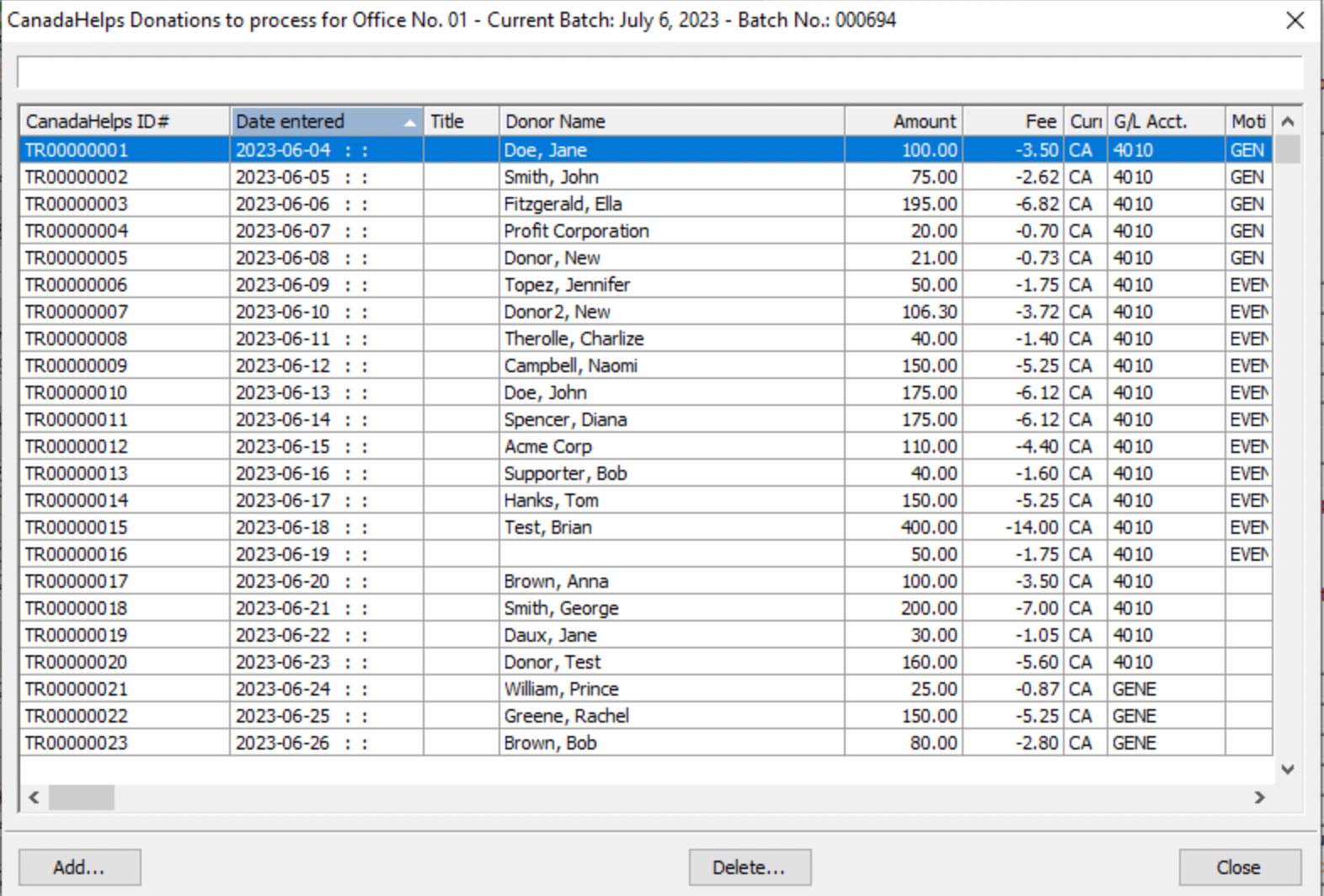This screenshot has height=896, width=1324.
Task: Sort by the Donor Name column header
Action: click(x=672, y=121)
